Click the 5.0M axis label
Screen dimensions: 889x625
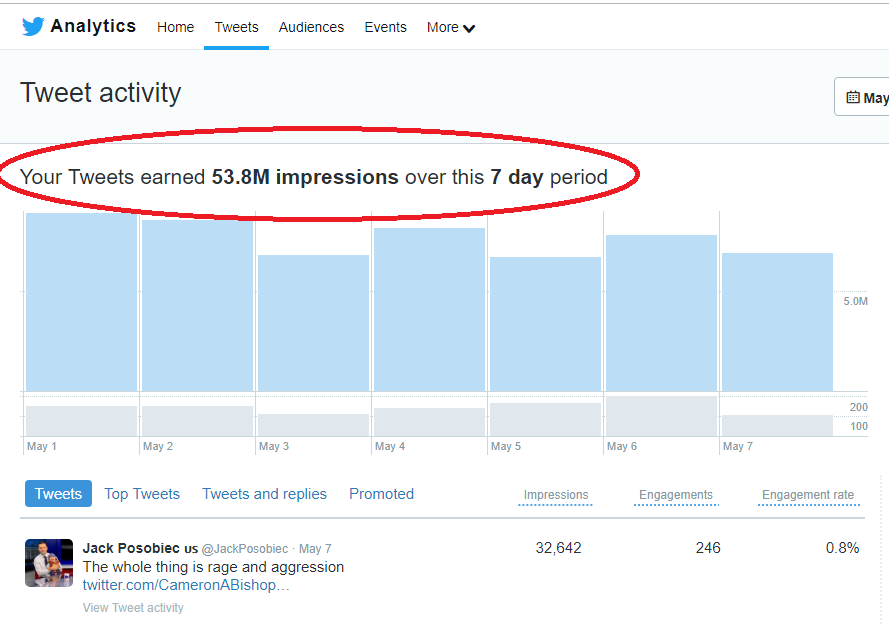855,301
